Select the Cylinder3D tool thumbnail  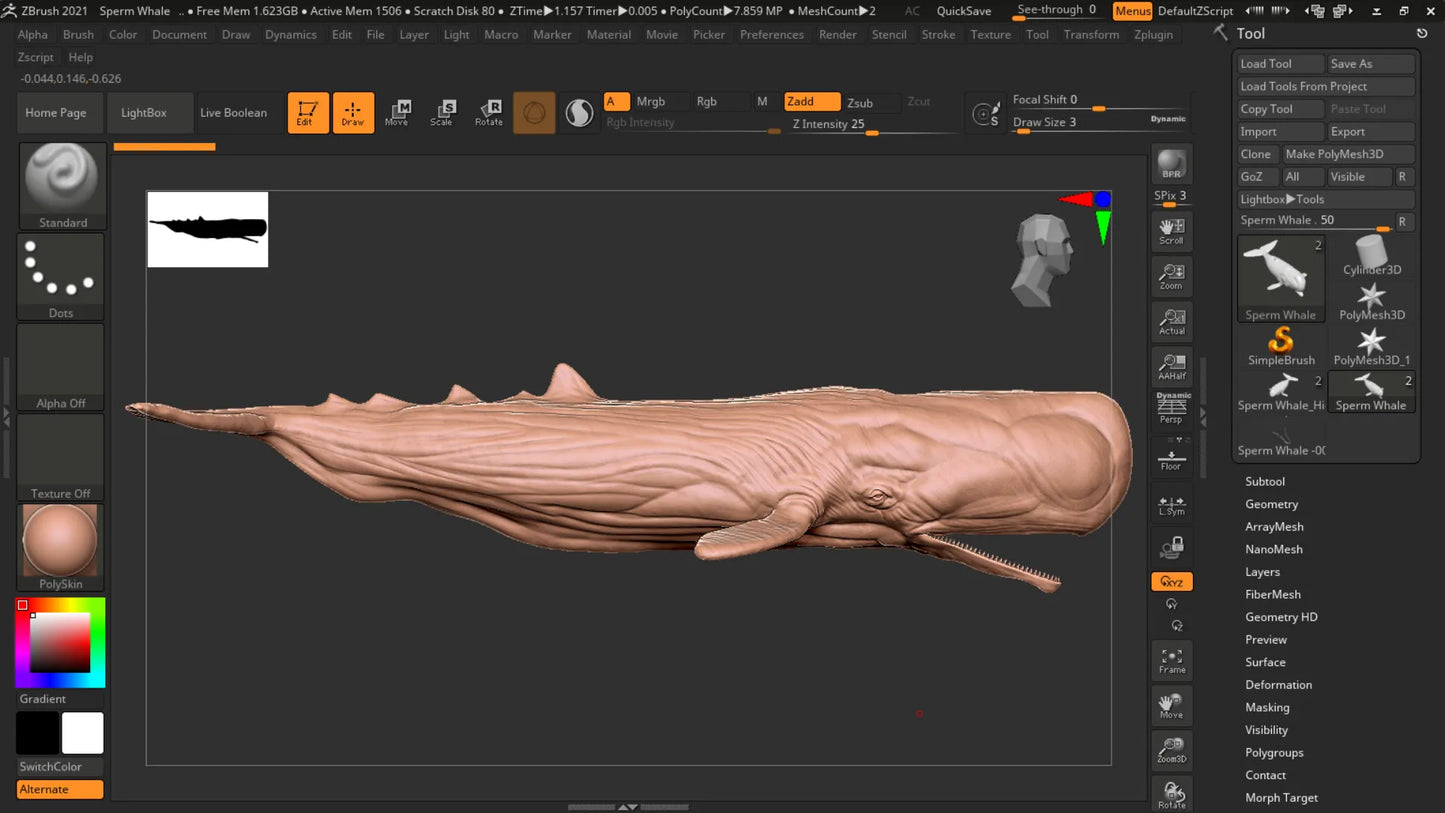coord(1372,256)
